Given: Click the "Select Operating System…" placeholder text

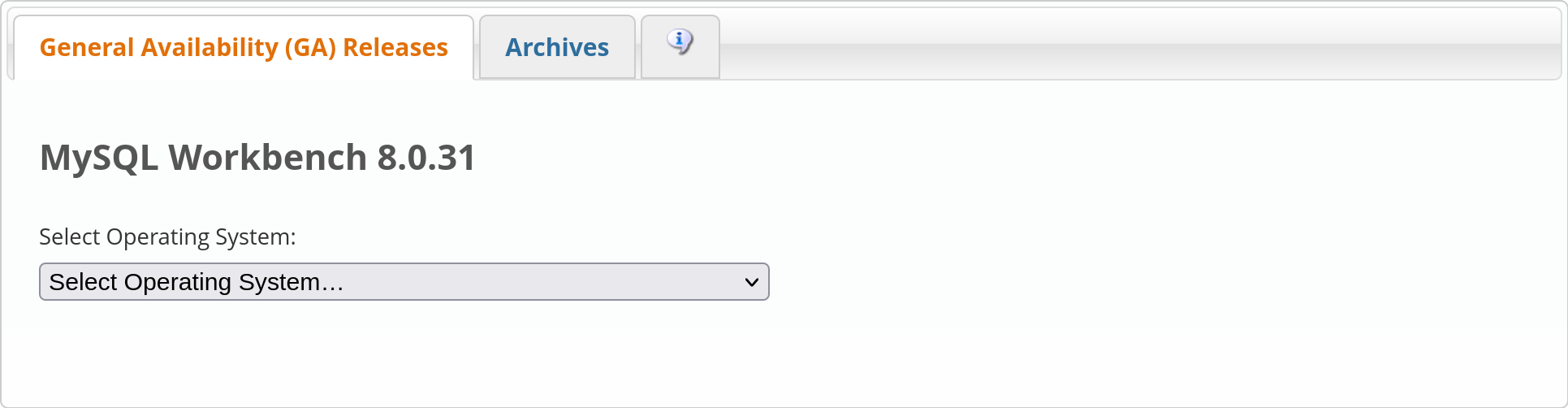Looking at the screenshot, I should click(197, 282).
